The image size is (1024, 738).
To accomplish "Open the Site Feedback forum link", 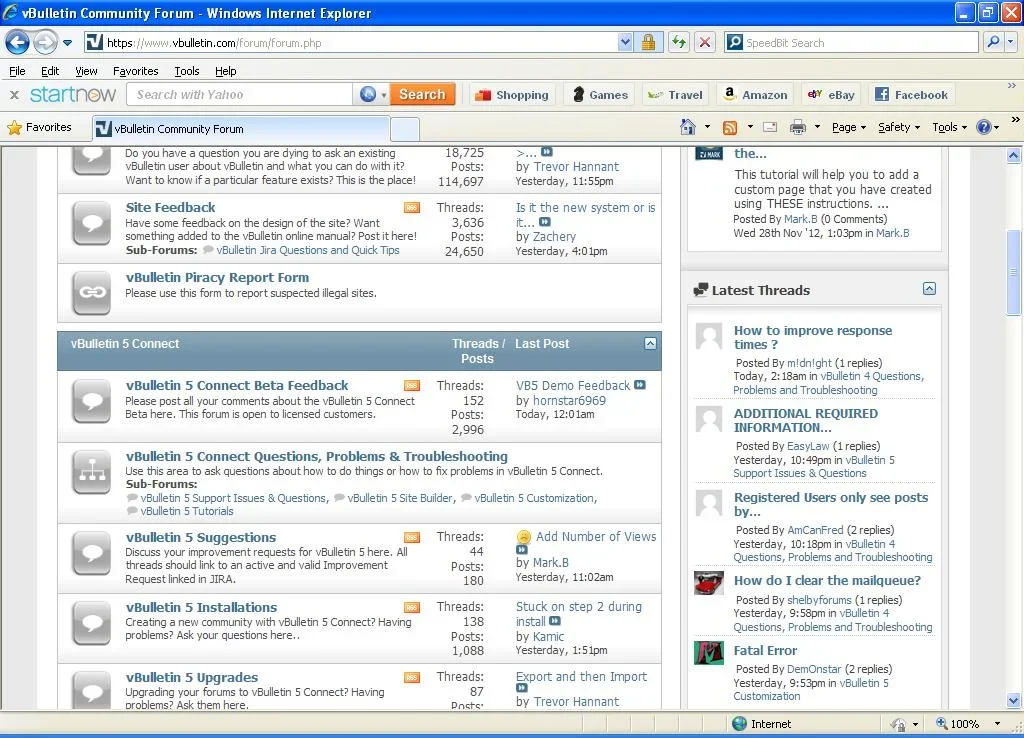I will pos(170,208).
